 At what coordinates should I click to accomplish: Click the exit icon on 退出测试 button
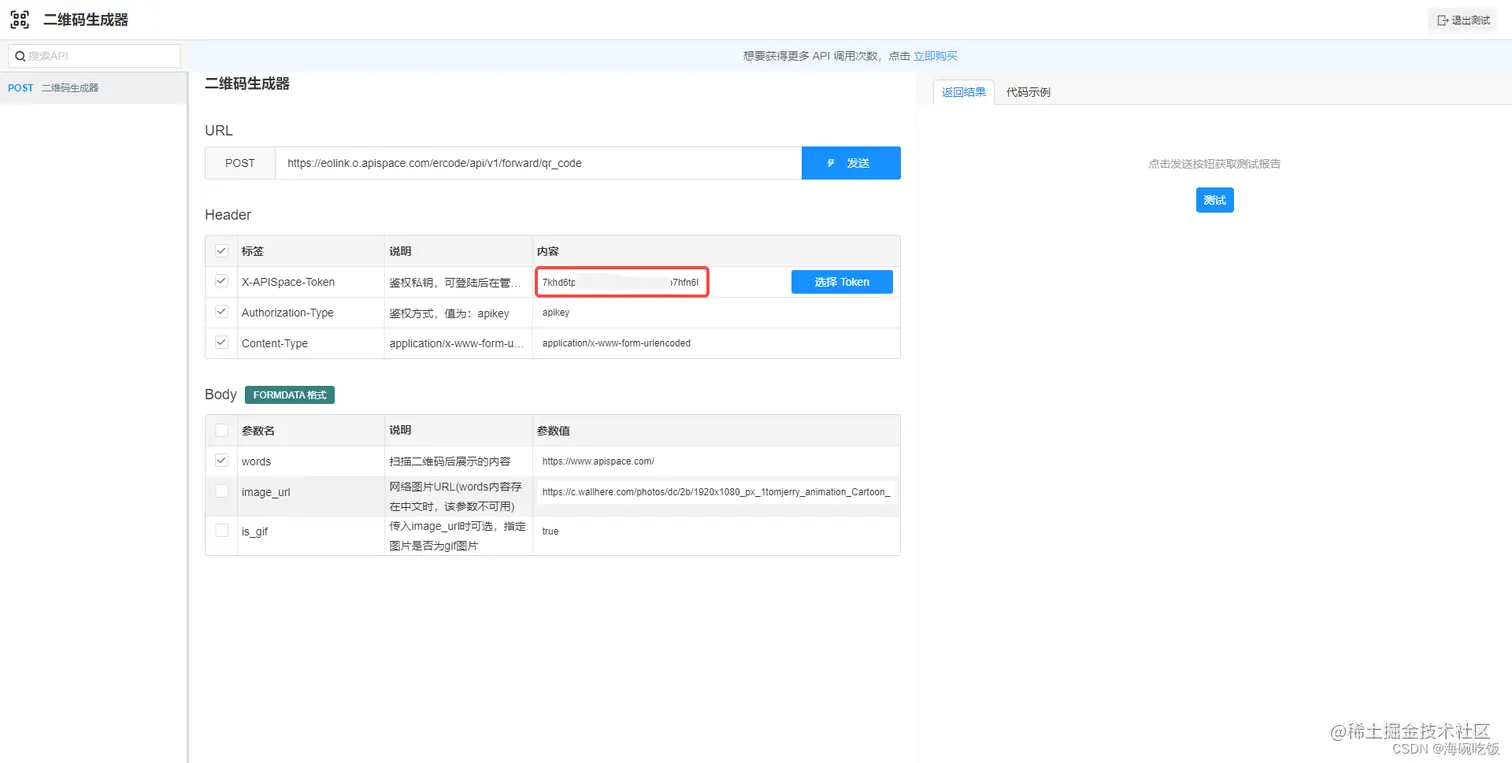pyautogui.click(x=1440, y=19)
